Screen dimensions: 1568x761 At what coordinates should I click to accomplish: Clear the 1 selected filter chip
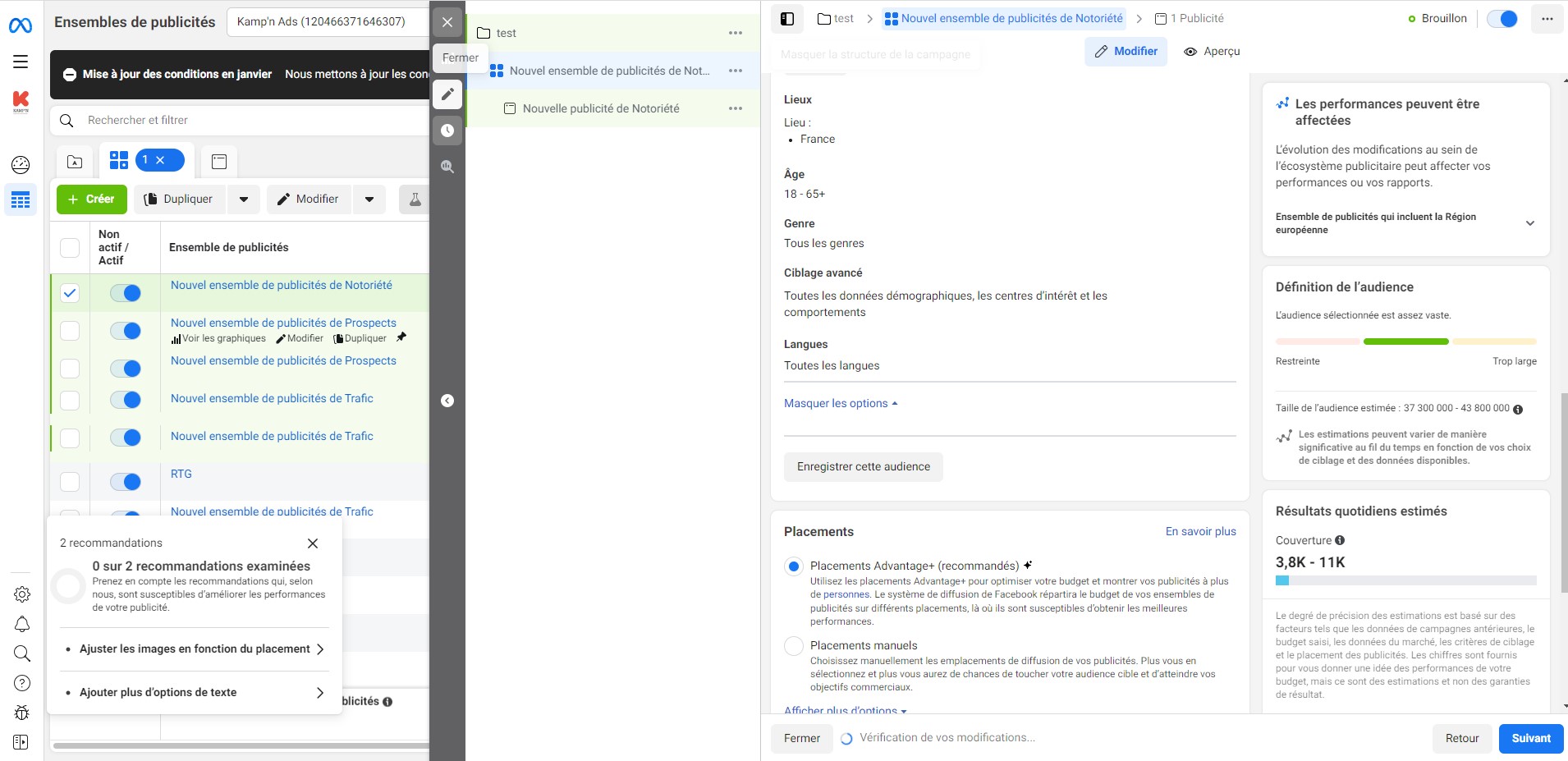160,160
